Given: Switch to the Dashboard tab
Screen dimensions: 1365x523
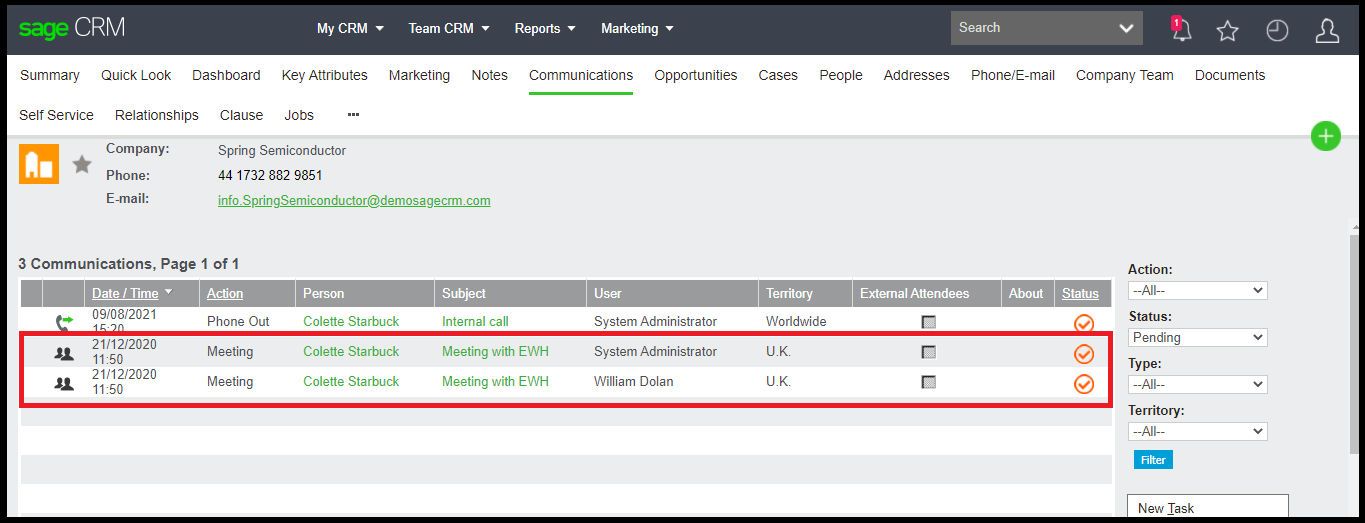Looking at the screenshot, I should tap(226, 75).
